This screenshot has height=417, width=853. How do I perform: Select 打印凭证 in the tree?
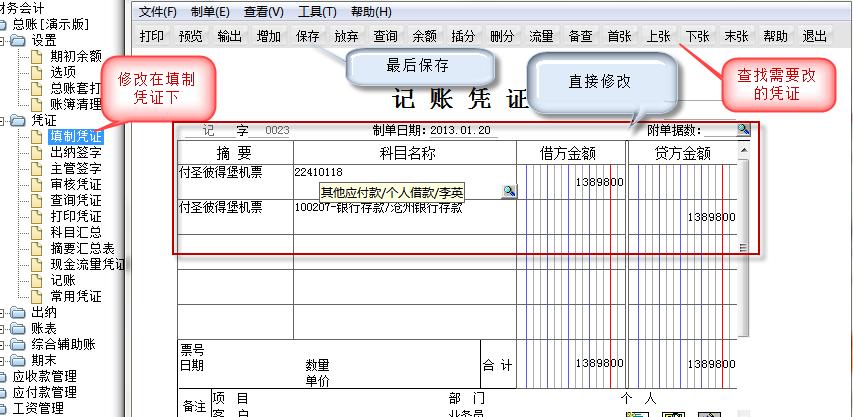(76, 216)
